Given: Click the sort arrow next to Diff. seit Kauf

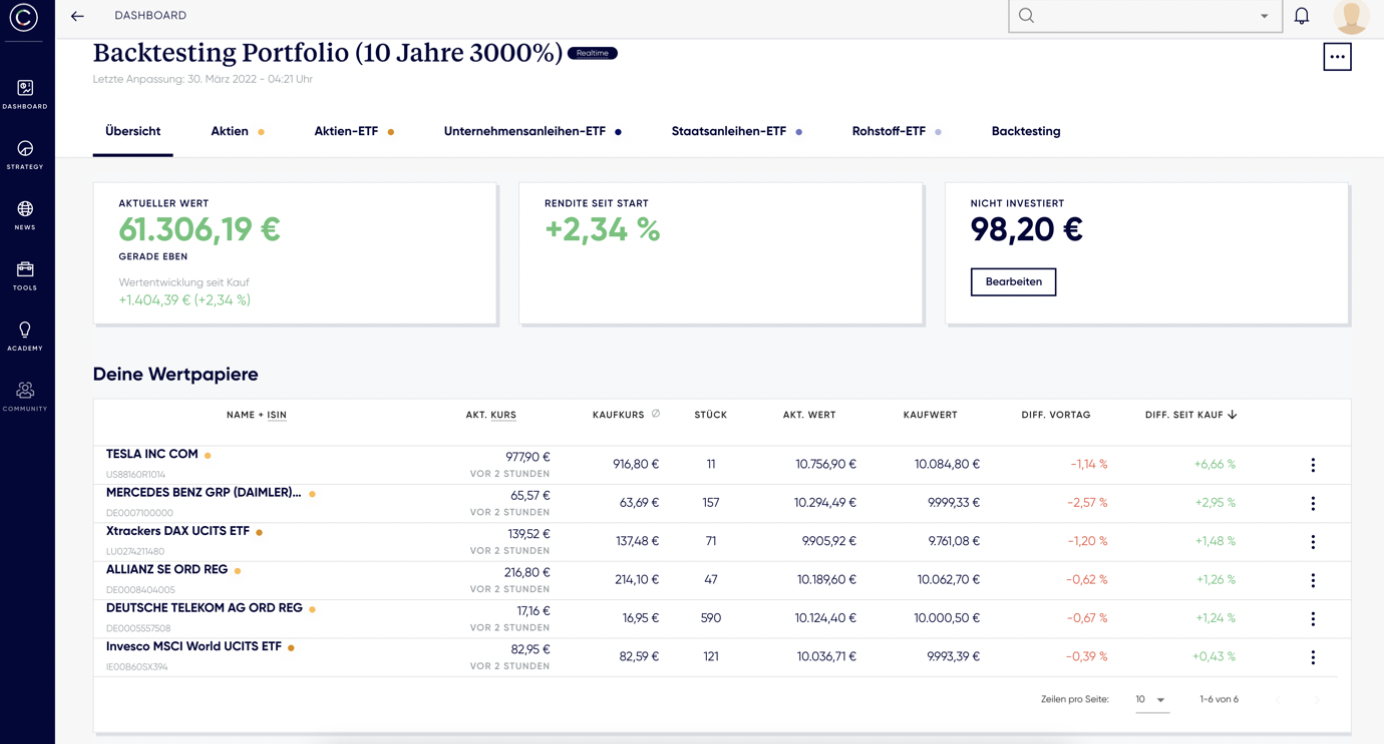Looking at the screenshot, I should tap(1232, 414).
